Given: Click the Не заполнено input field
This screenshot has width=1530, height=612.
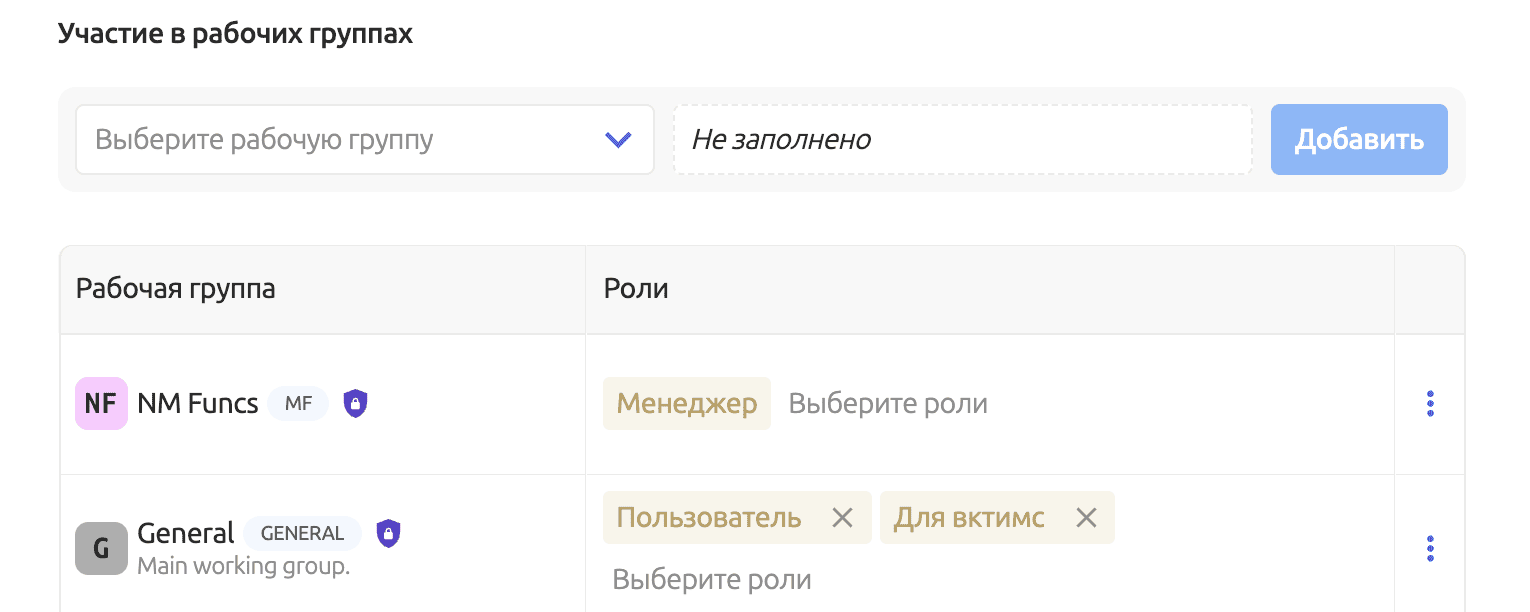Looking at the screenshot, I should tap(963, 139).
